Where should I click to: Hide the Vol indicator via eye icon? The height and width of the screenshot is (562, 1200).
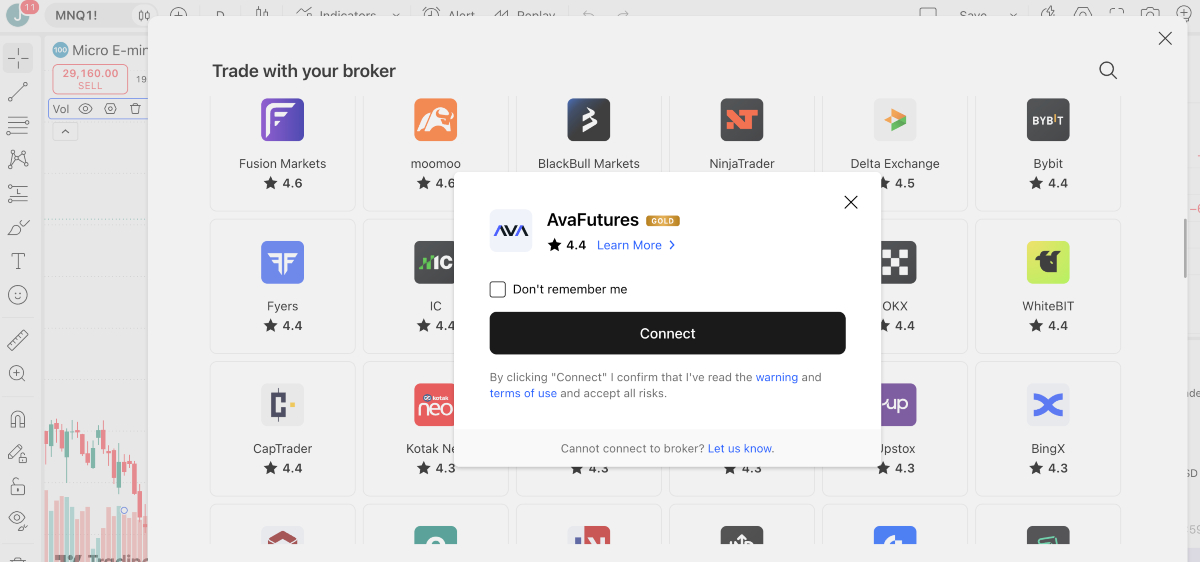coord(86,109)
